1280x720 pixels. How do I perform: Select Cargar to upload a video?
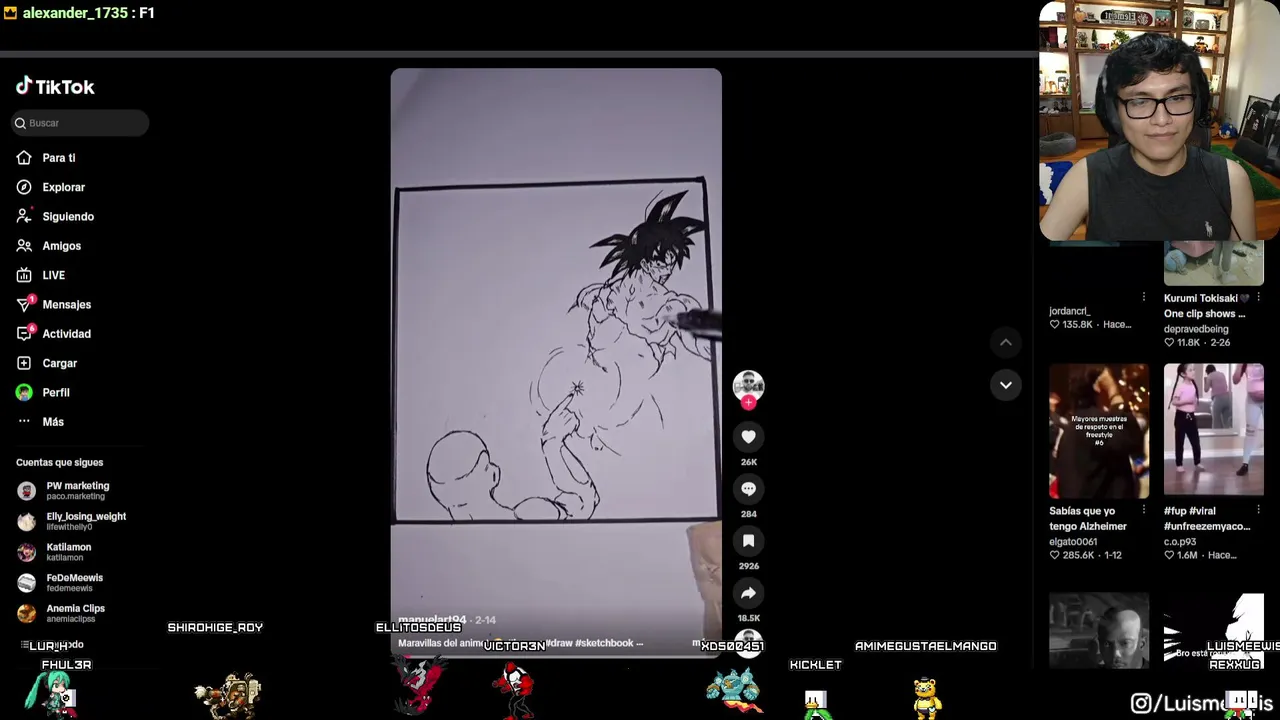(x=59, y=363)
